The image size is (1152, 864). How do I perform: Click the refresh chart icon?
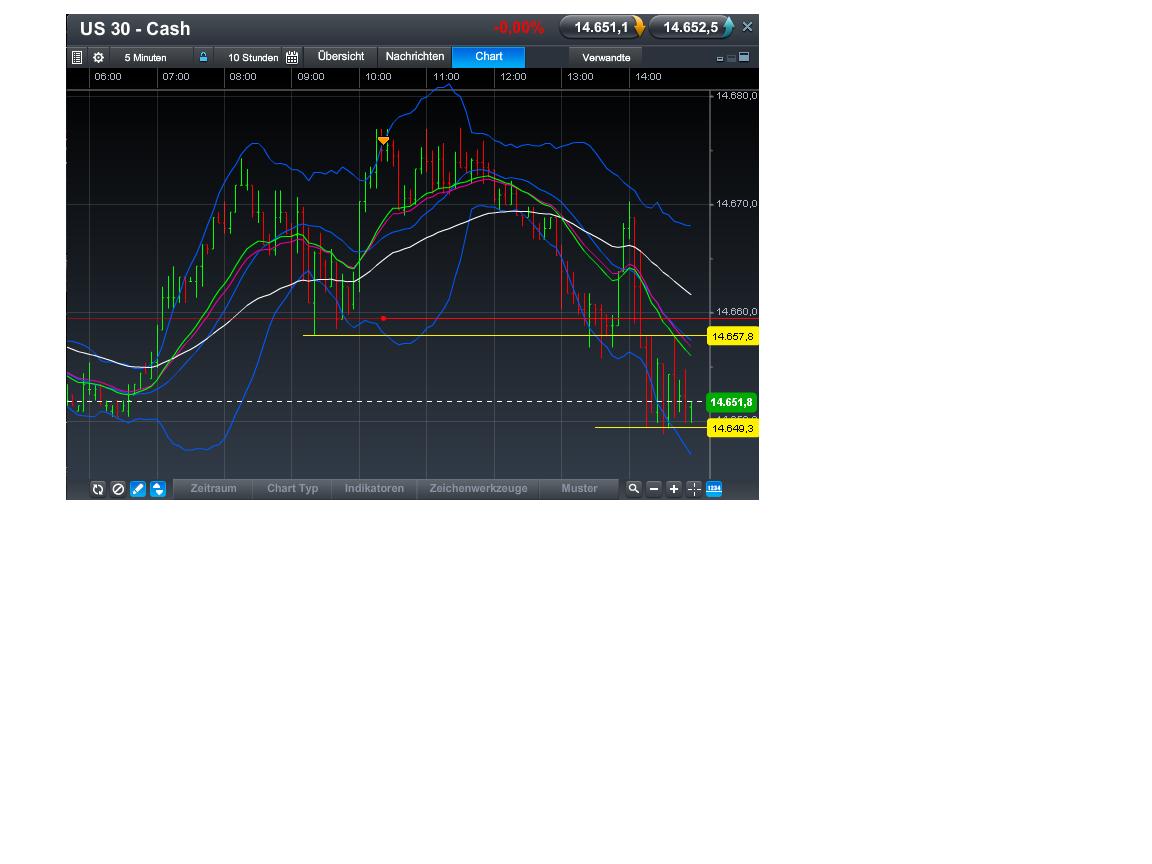[98, 489]
